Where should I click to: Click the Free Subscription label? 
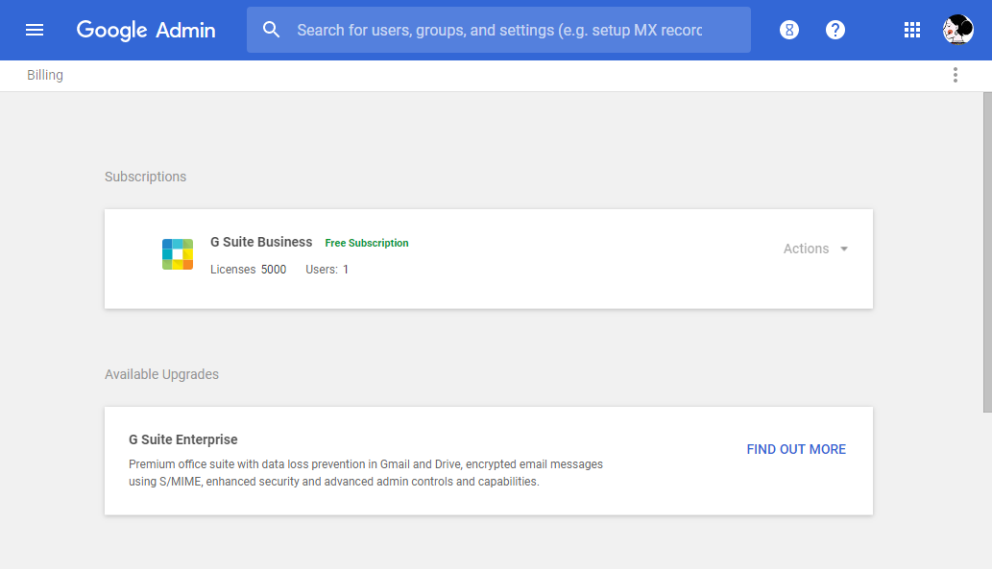coord(366,243)
